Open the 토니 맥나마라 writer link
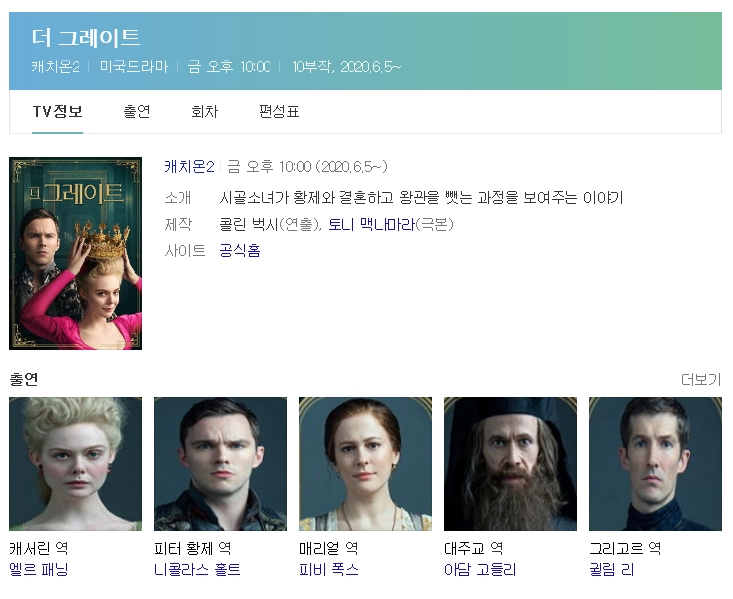Image resolution: width=733 pixels, height=599 pixels. [x=372, y=224]
